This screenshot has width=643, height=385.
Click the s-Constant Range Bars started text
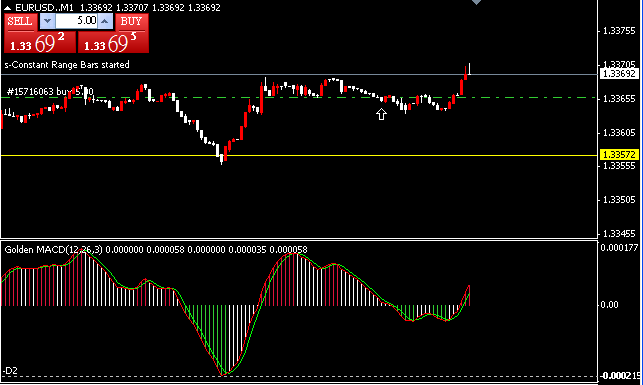pos(67,65)
